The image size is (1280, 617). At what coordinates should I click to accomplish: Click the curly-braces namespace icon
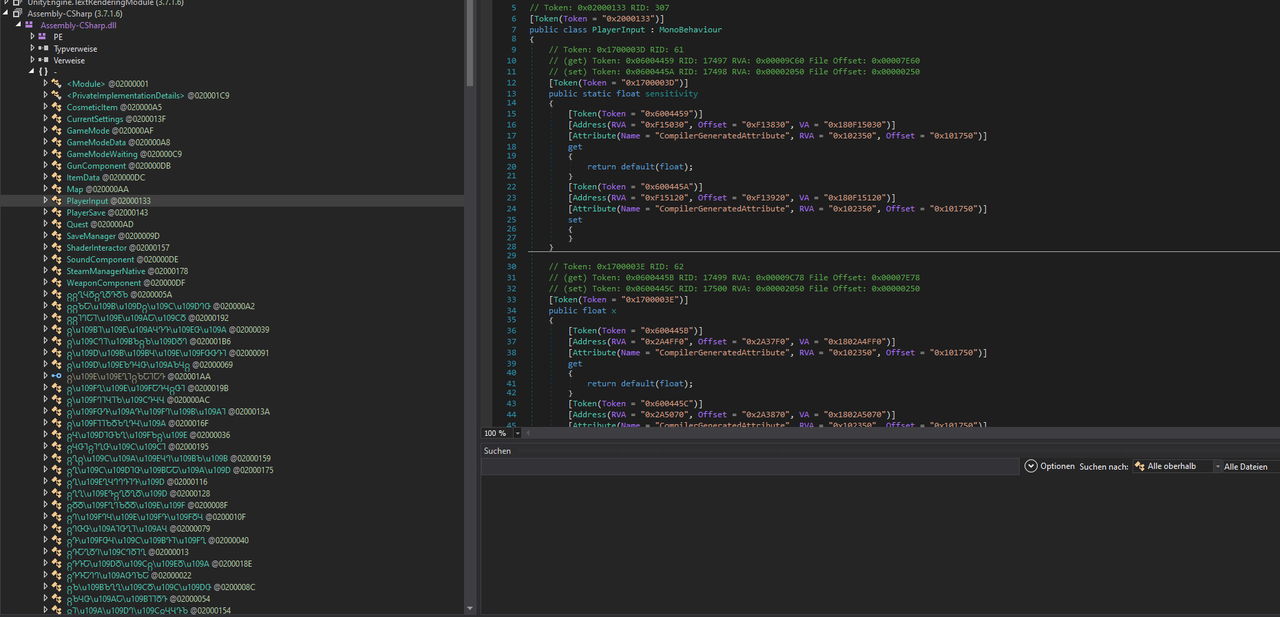click(44, 72)
